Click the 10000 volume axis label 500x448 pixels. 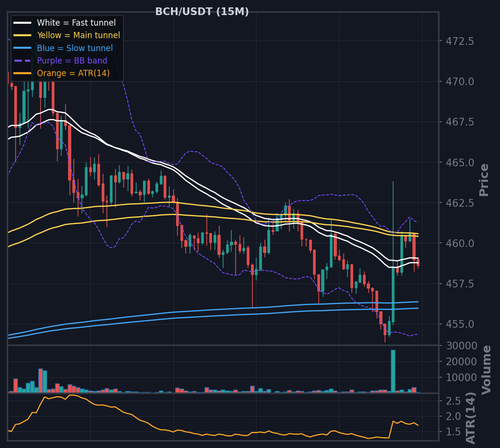462,377
